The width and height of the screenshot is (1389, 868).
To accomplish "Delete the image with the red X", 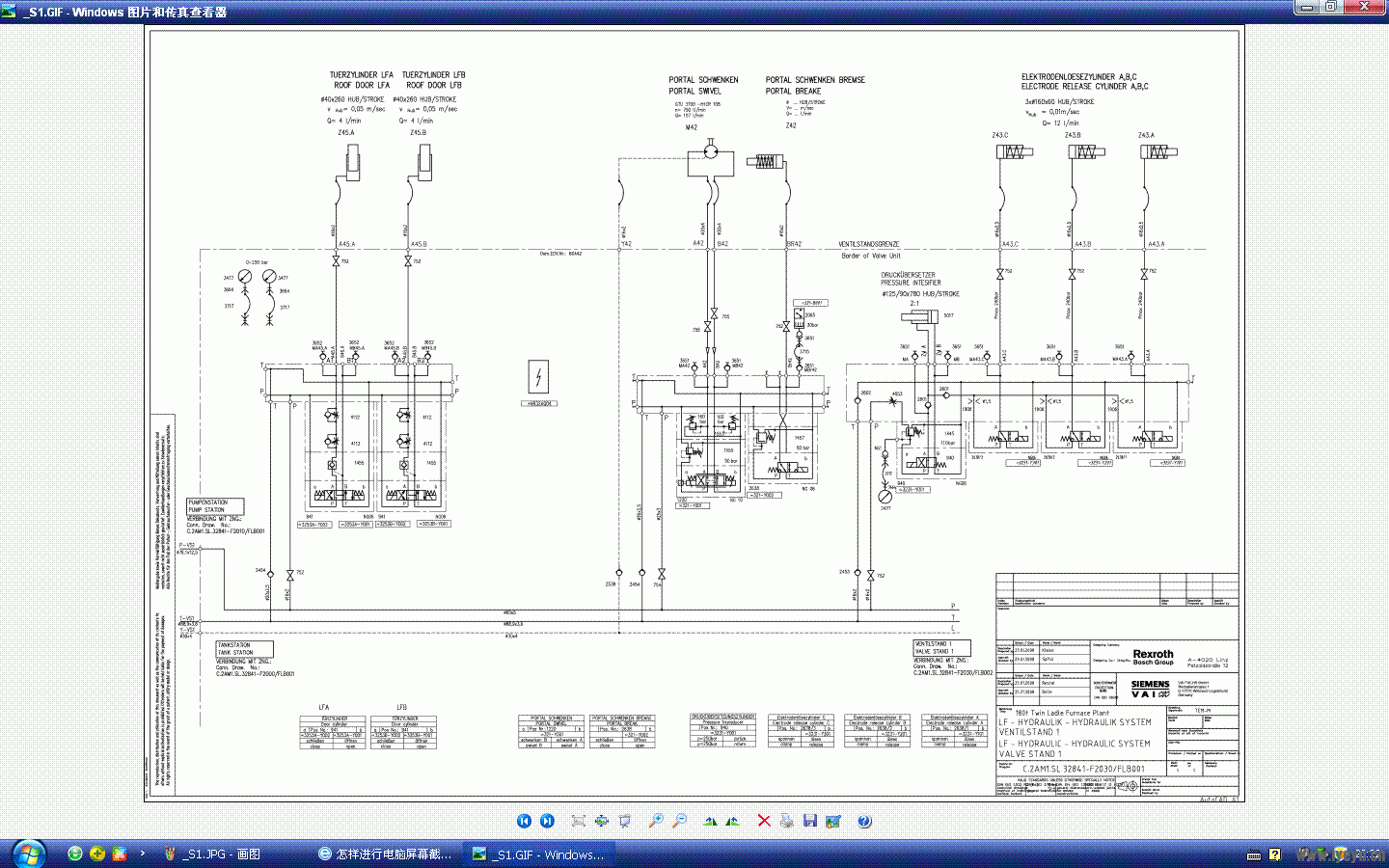I will pyautogui.click(x=764, y=821).
